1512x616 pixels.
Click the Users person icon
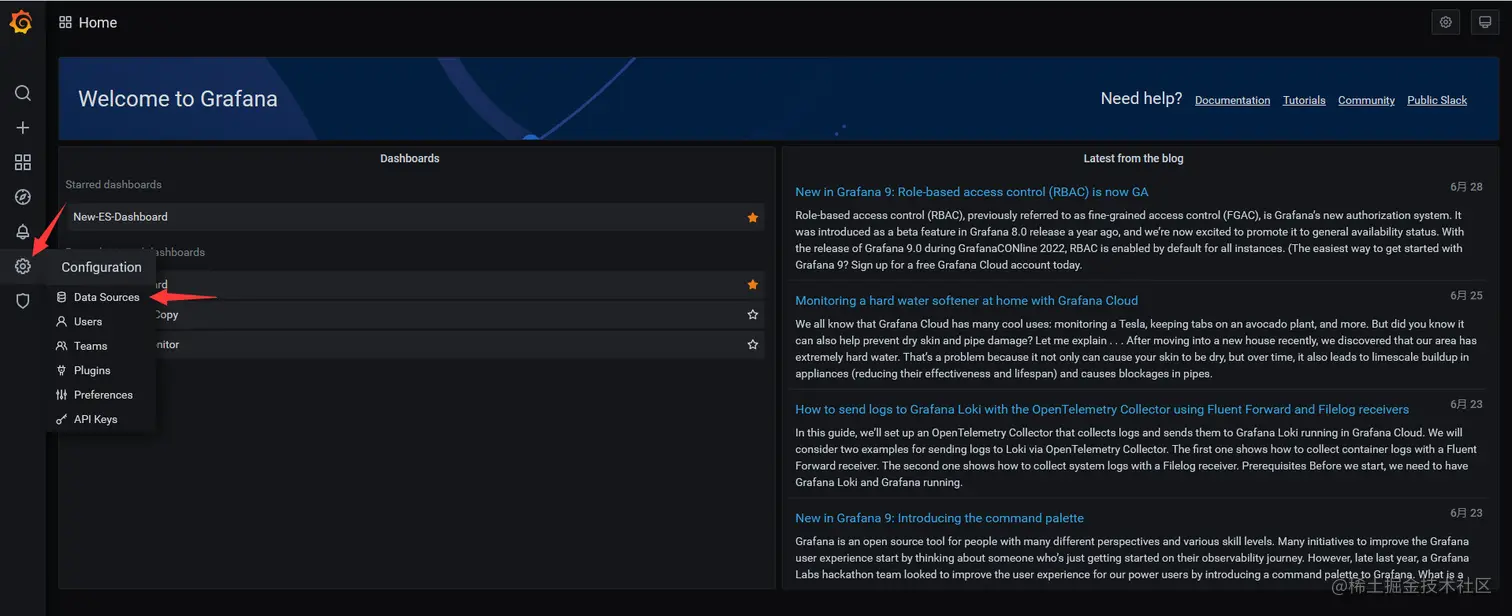click(62, 322)
